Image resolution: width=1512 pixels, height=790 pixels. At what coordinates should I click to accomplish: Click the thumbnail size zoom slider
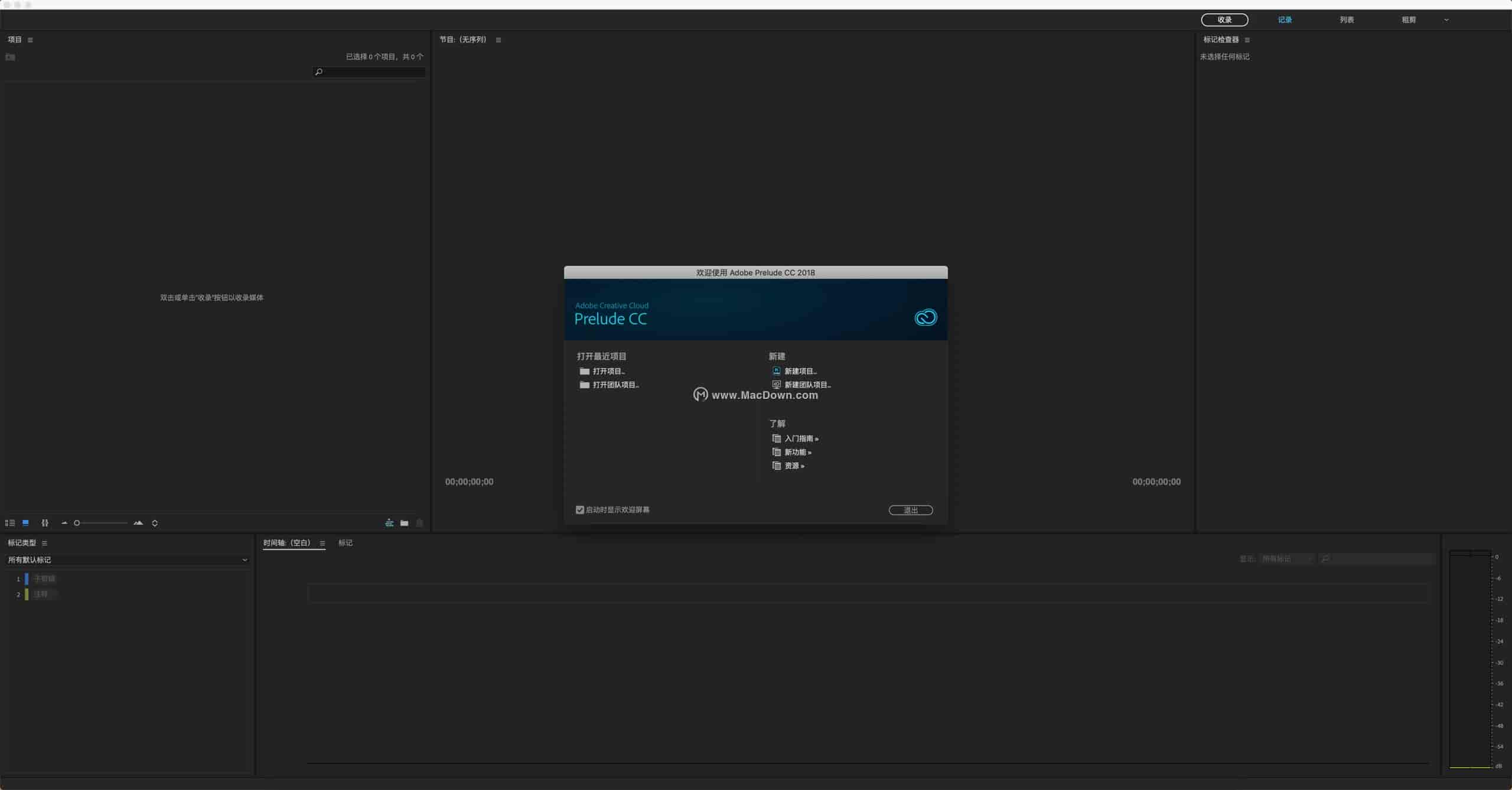coord(102,523)
